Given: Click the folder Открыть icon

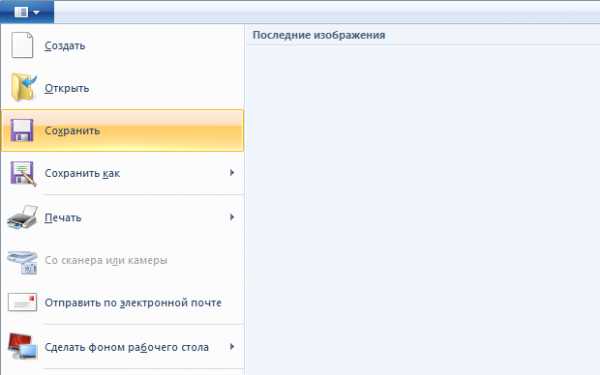Looking at the screenshot, I should [24, 88].
